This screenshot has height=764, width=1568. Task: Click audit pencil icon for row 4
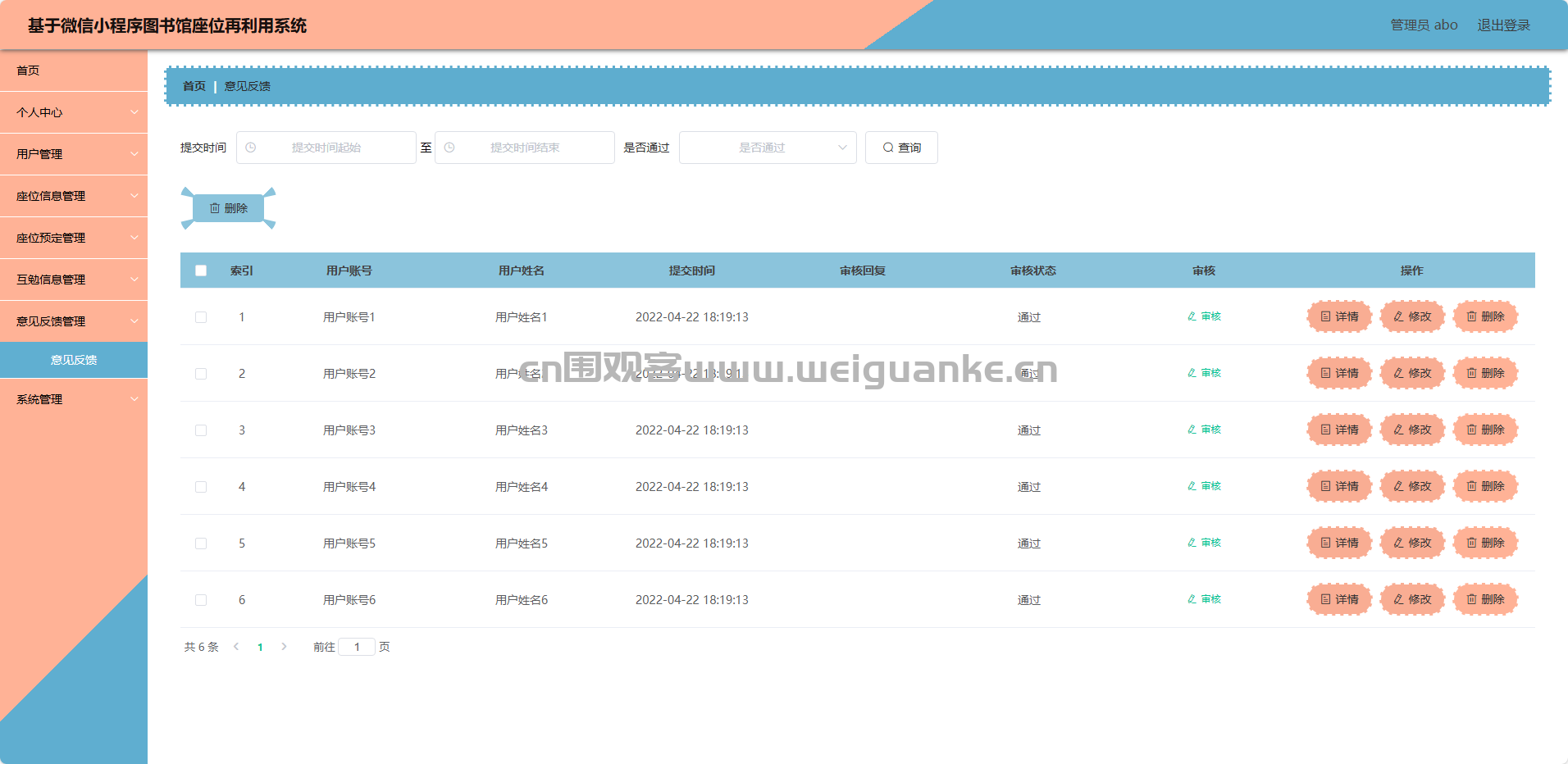point(1192,486)
